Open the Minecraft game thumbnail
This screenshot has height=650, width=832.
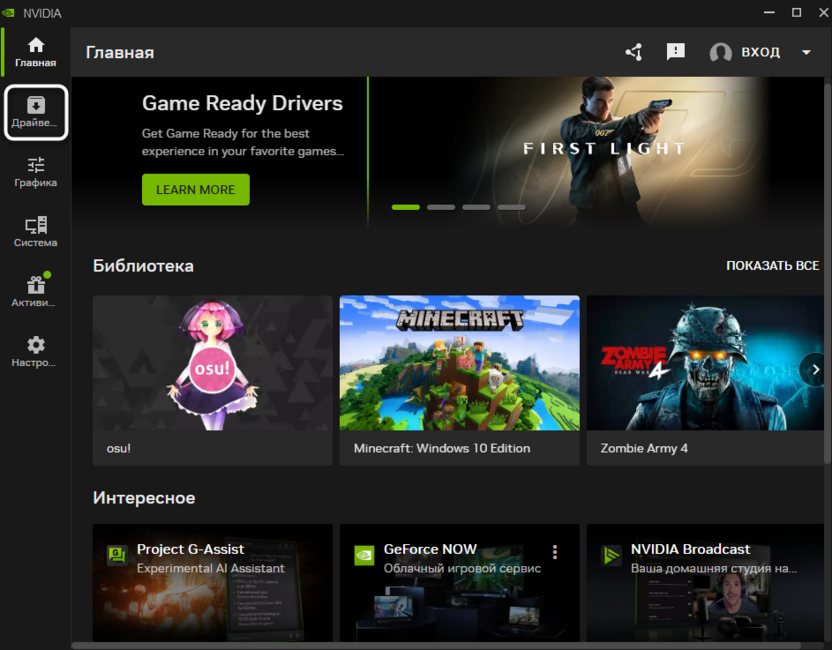point(460,363)
